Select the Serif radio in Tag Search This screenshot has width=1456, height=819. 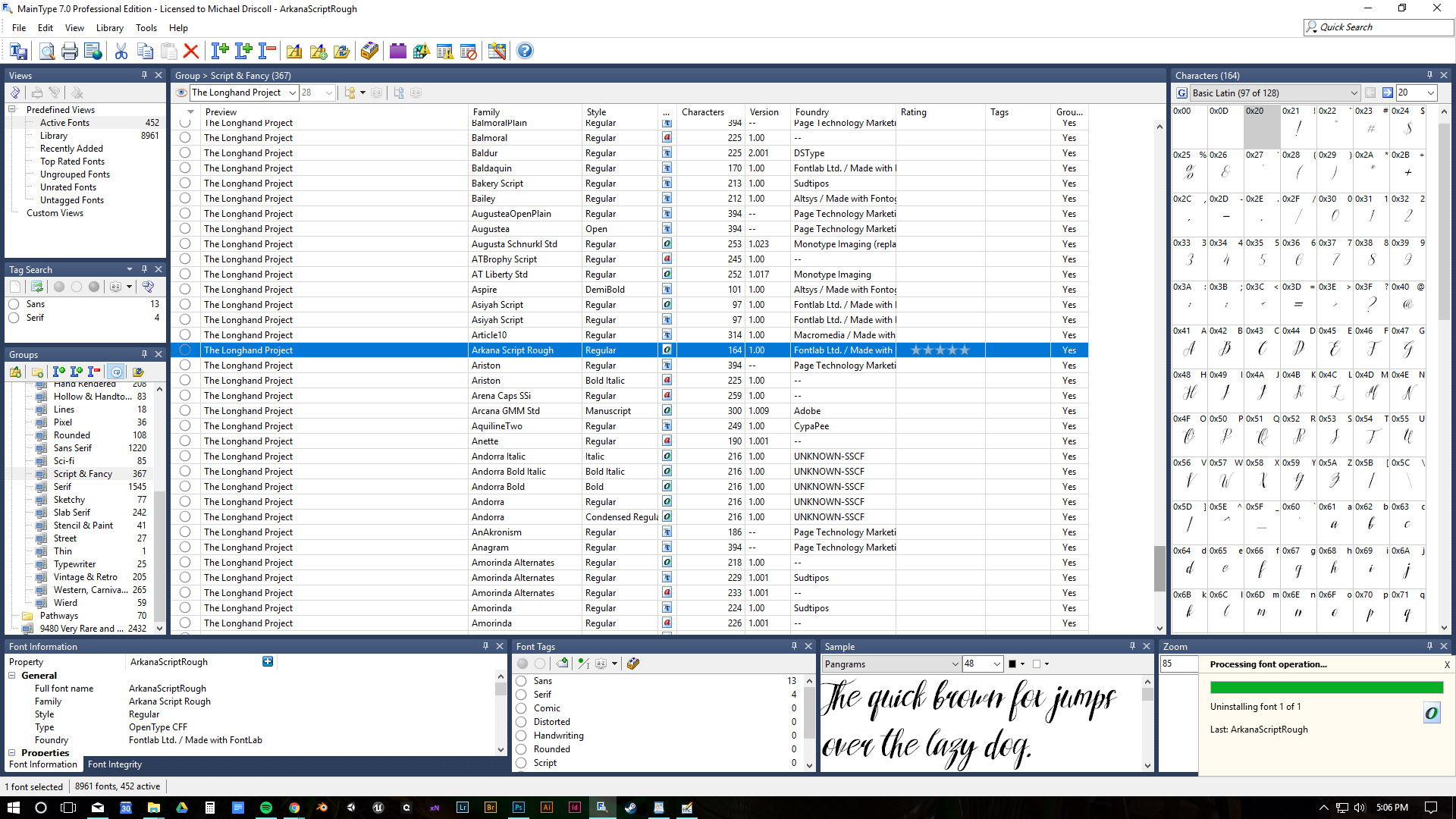pos(14,318)
